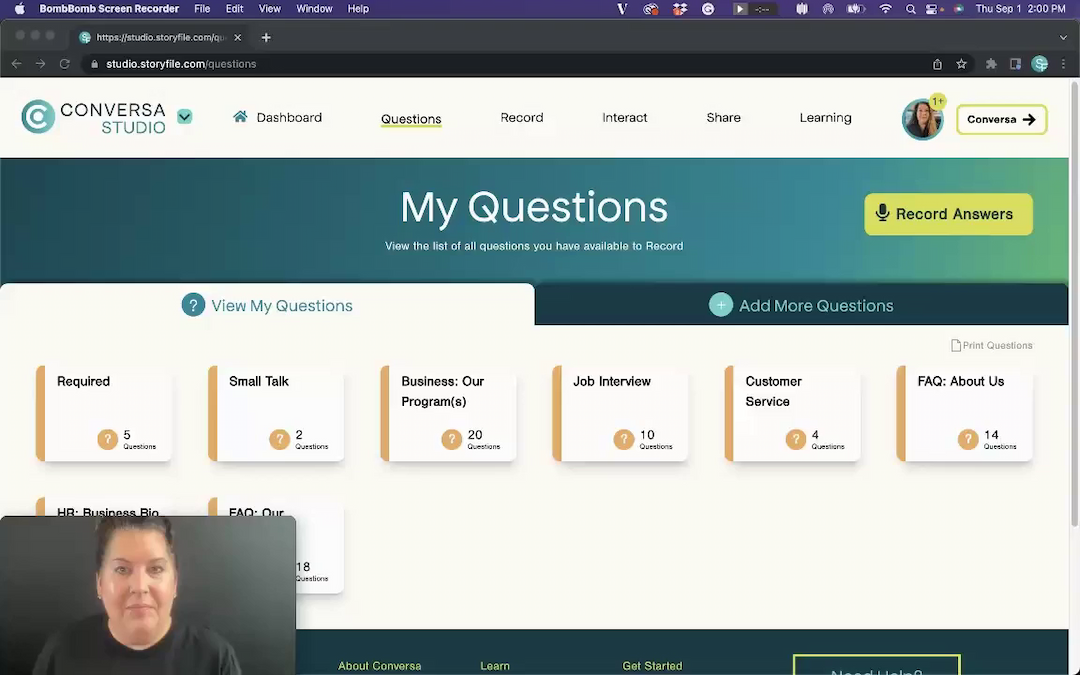Click the Dashboard home icon
Screen dimensions: 1080x675
[240, 116]
